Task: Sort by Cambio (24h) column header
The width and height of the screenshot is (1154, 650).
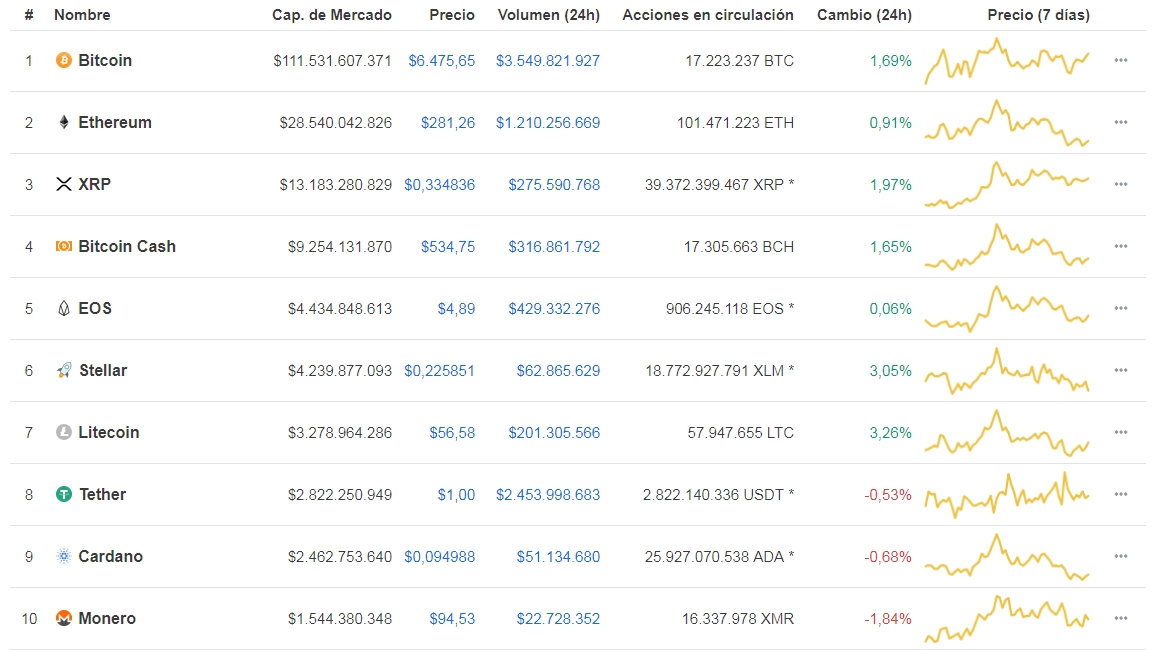Action: (x=864, y=15)
